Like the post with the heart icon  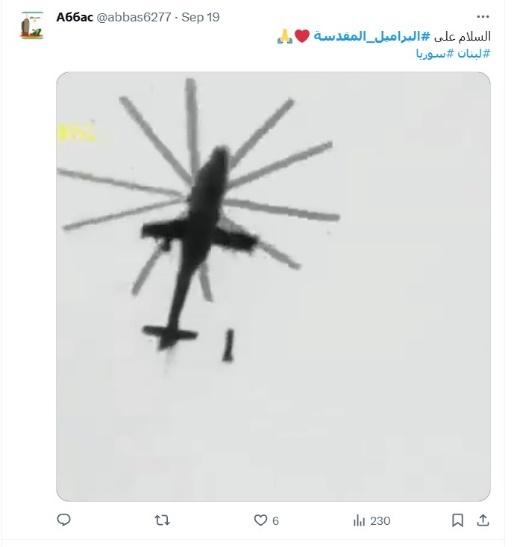(260, 520)
